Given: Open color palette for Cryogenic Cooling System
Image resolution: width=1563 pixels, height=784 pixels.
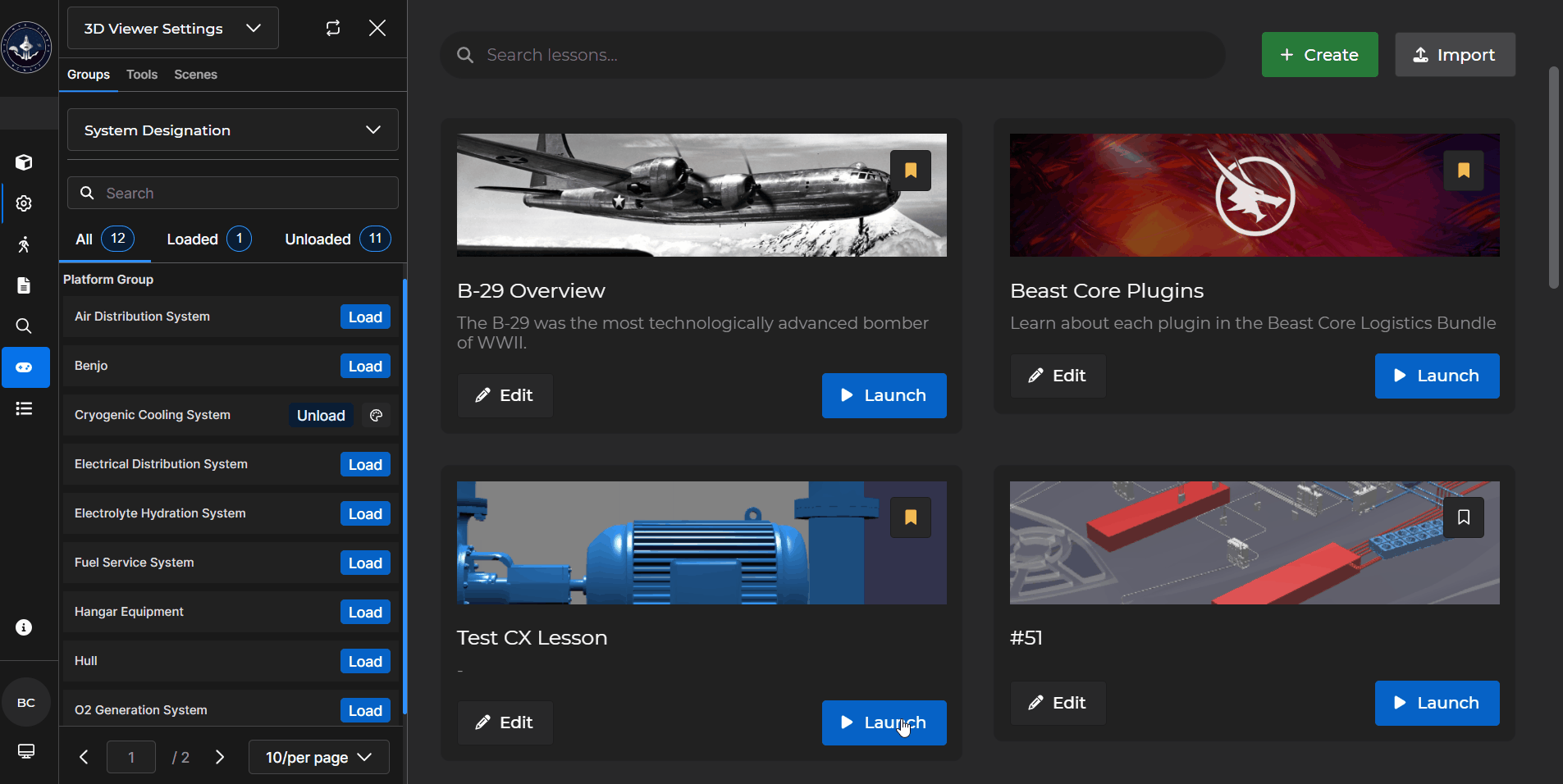Looking at the screenshot, I should click(x=377, y=416).
